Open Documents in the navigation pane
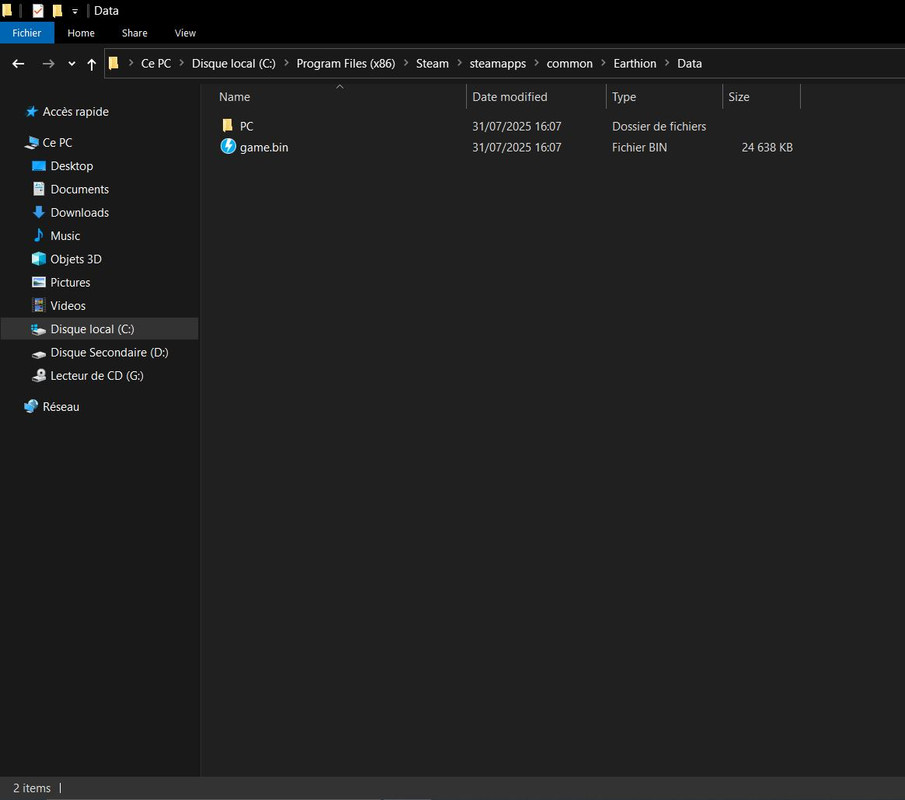 pos(80,189)
